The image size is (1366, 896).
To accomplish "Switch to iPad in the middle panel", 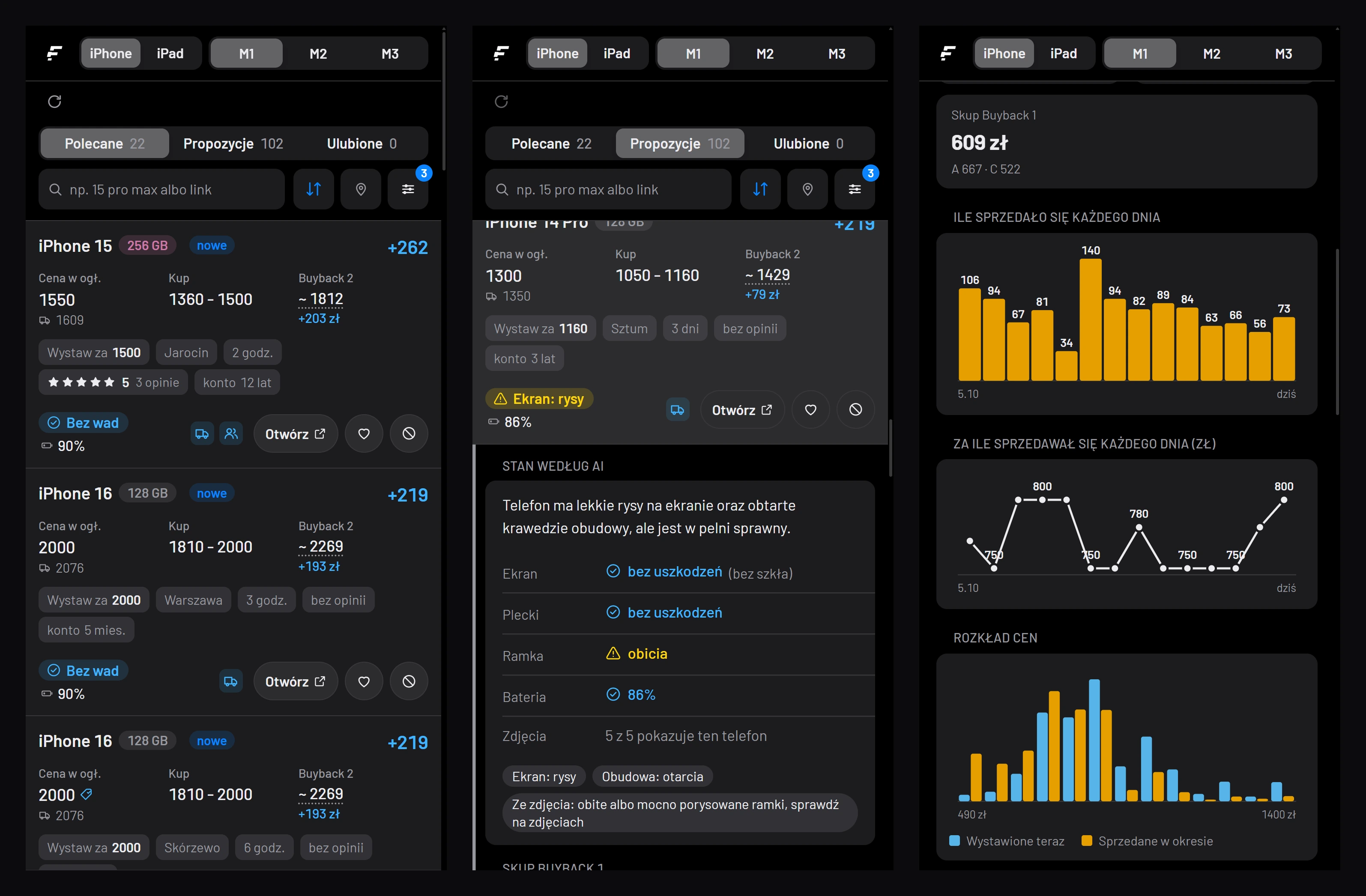I will pyautogui.click(x=616, y=54).
